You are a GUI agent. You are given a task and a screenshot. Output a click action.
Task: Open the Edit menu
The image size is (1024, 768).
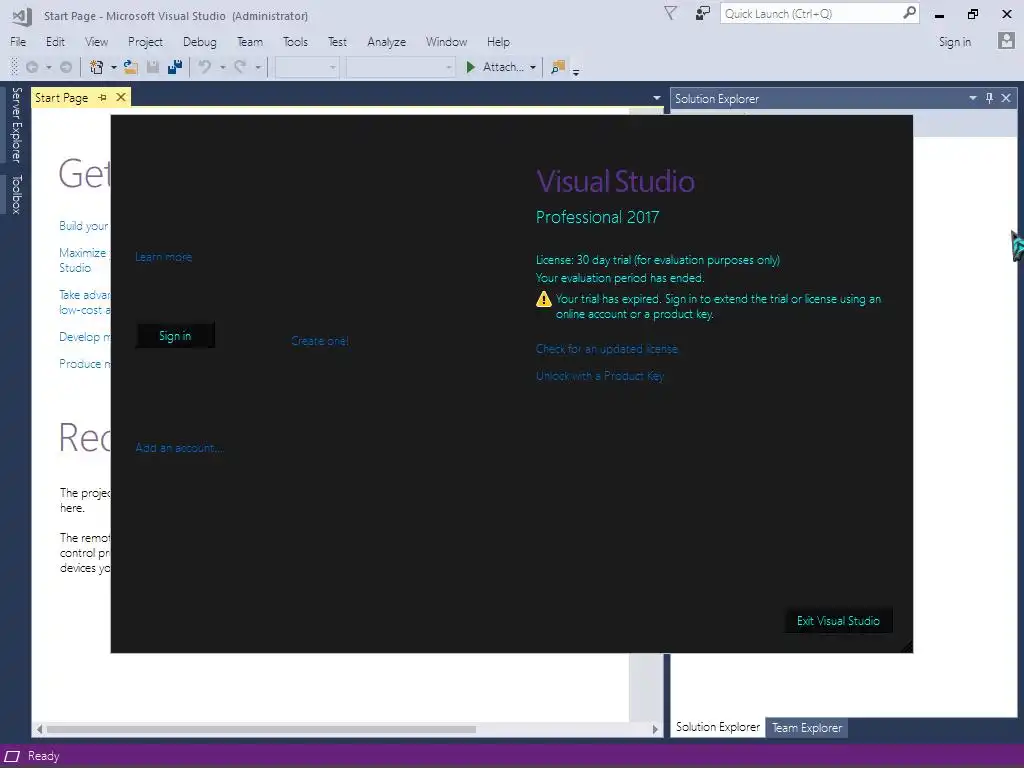[x=56, y=42]
